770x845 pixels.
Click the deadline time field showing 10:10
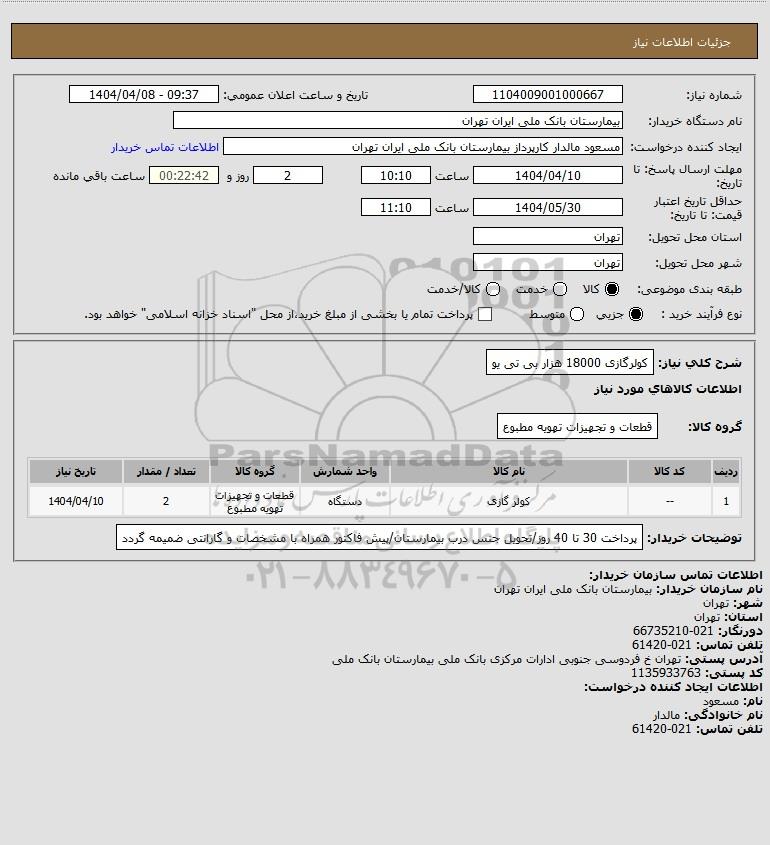(x=396, y=175)
